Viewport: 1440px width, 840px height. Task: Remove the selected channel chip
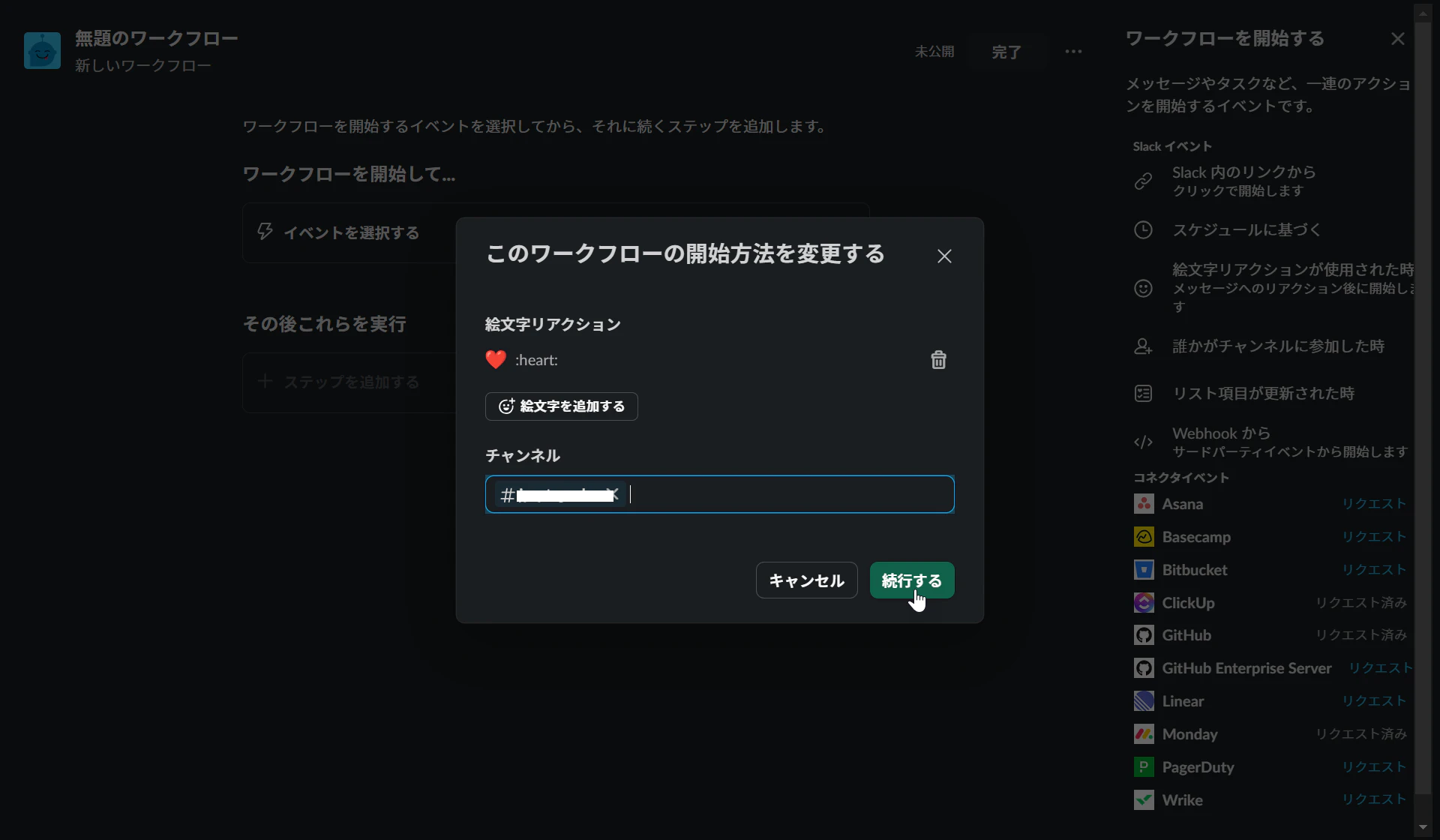(614, 494)
